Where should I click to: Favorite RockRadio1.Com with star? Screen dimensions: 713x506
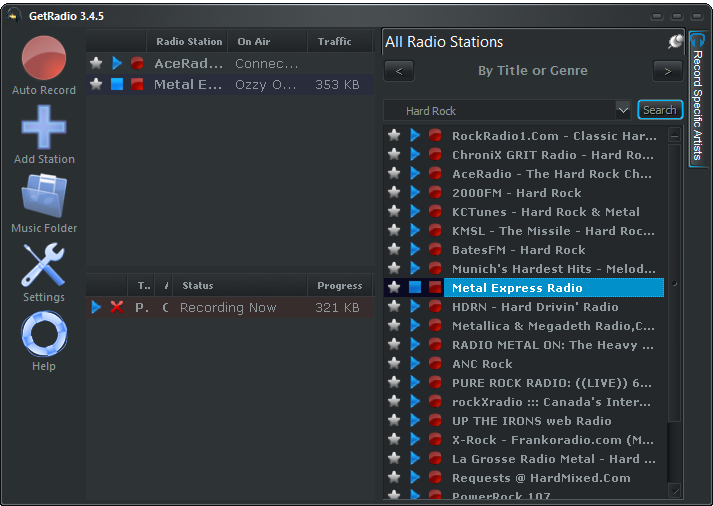tap(394, 135)
